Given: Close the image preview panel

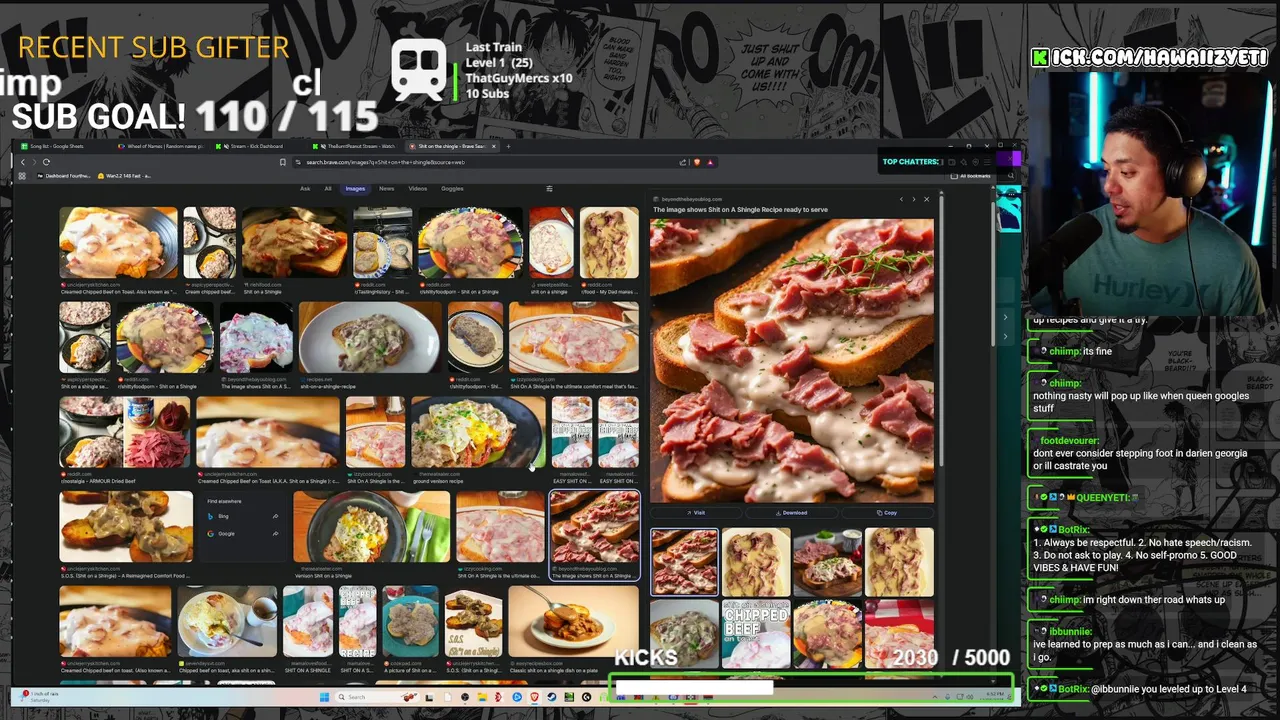Looking at the screenshot, I should [x=926, y=199].
